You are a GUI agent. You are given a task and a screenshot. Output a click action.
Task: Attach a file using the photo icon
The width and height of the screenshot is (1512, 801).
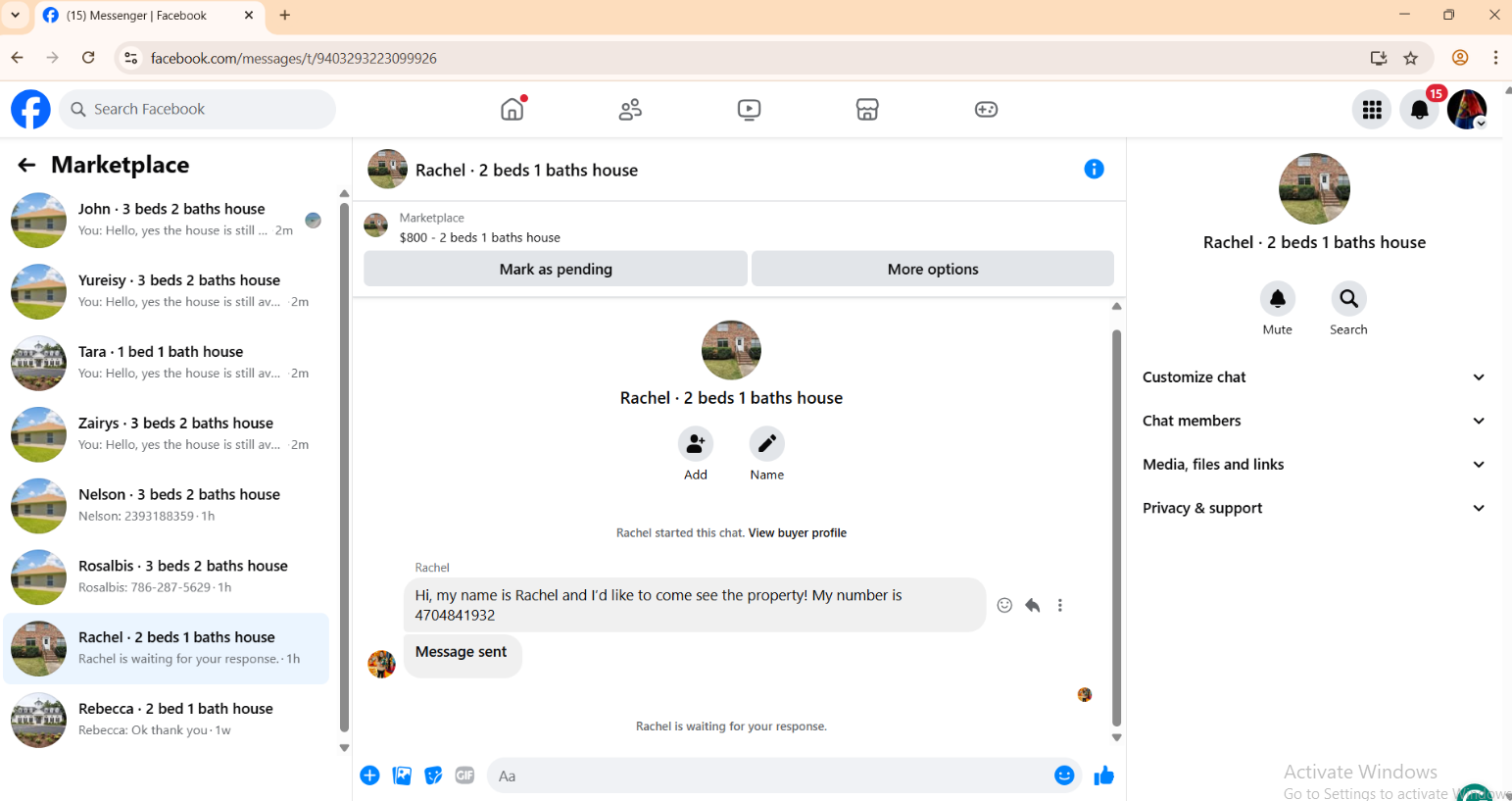[402, 776]
